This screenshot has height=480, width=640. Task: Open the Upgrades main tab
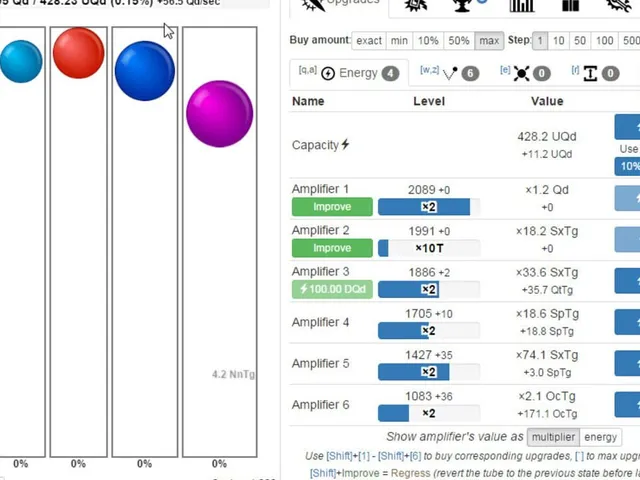[x=340, y=5]
